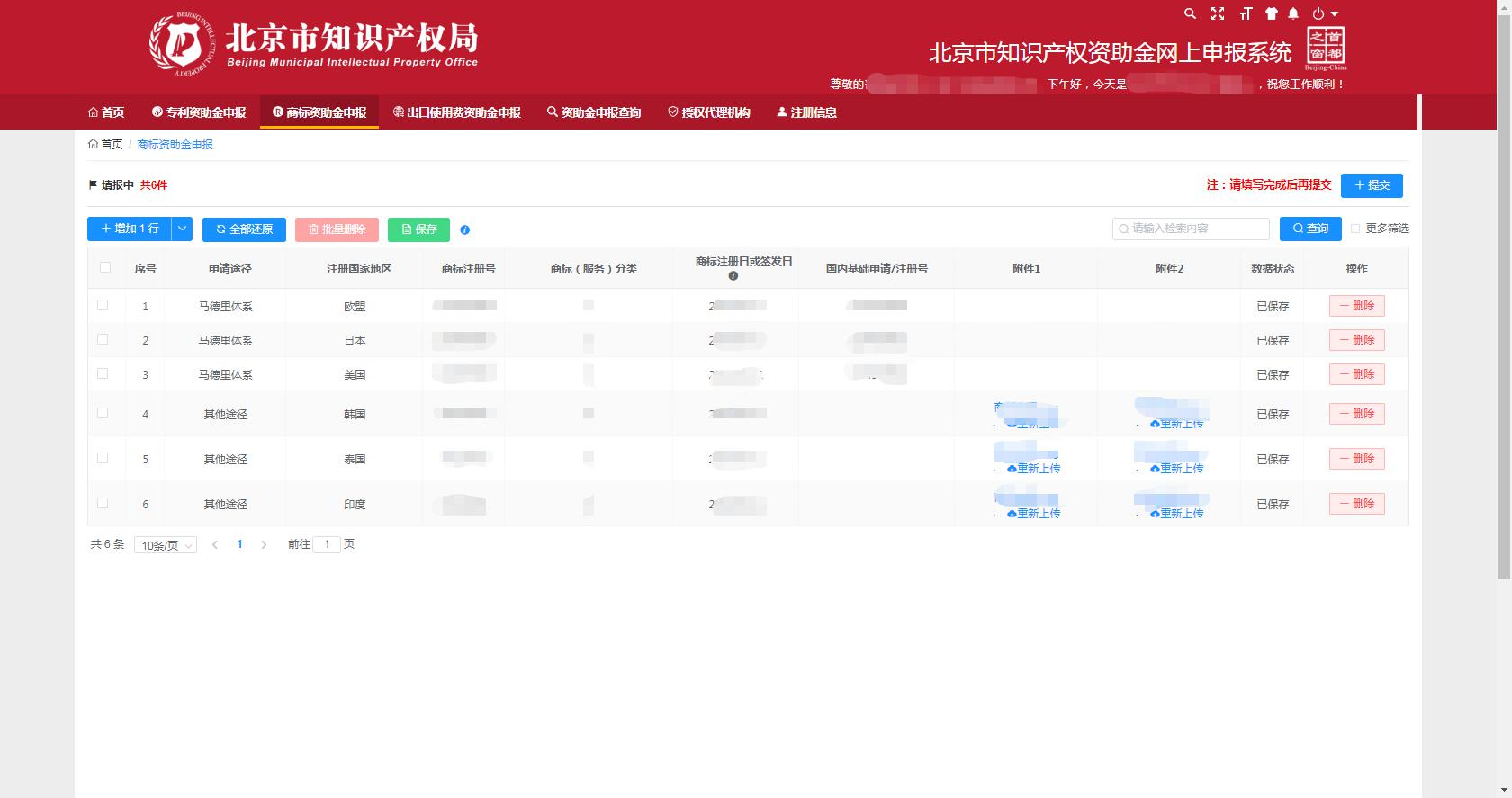1512x798 pixels.
Task: Open the 10条/页 page size dropdown
Action: tap(166, 545)
